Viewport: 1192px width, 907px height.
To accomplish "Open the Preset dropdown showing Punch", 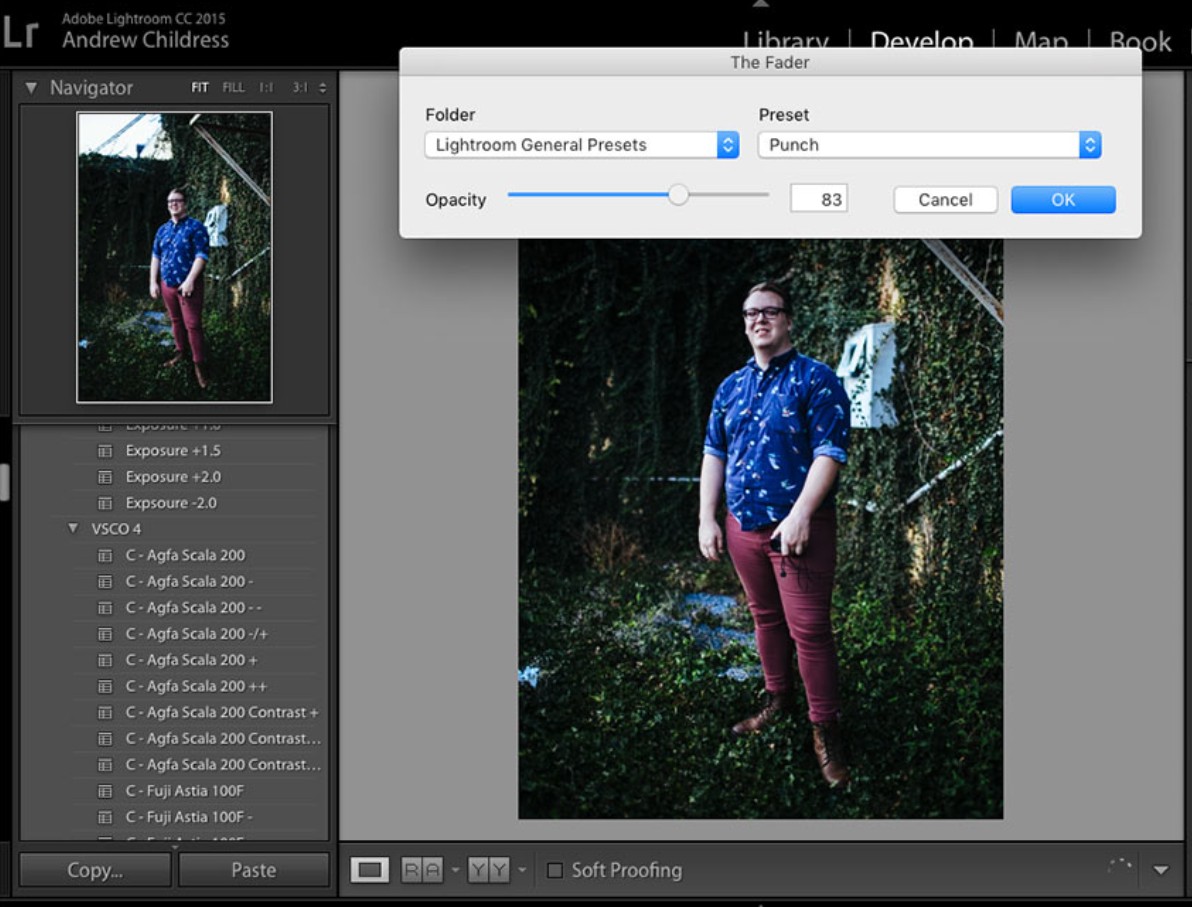I will (928, 145).
